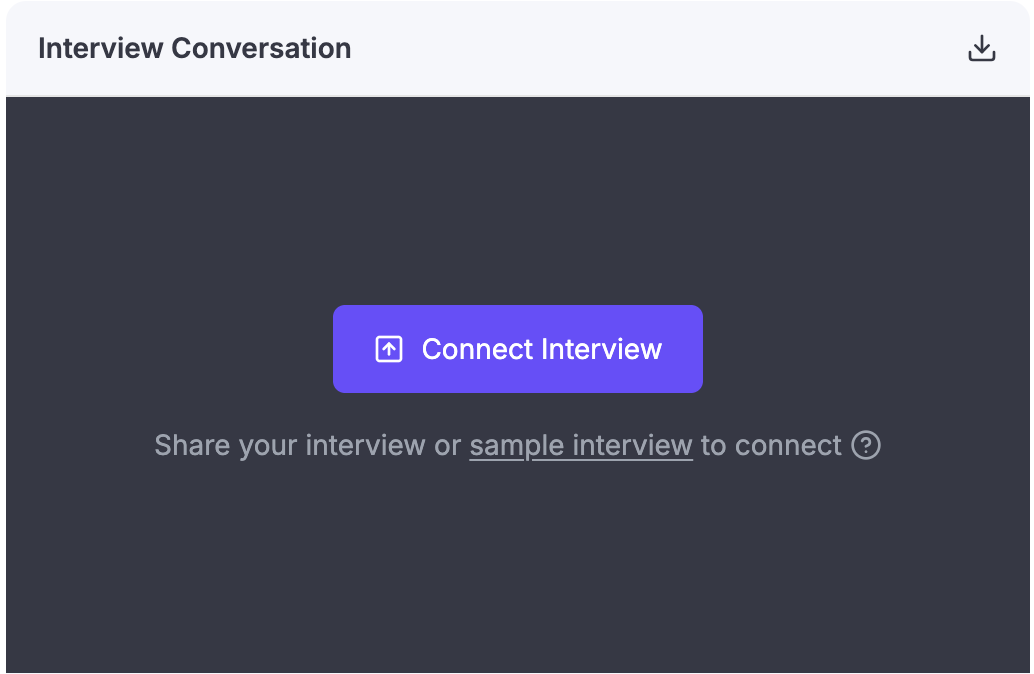
Task: Click the empty dark area above the button
Action: point(517,200)
